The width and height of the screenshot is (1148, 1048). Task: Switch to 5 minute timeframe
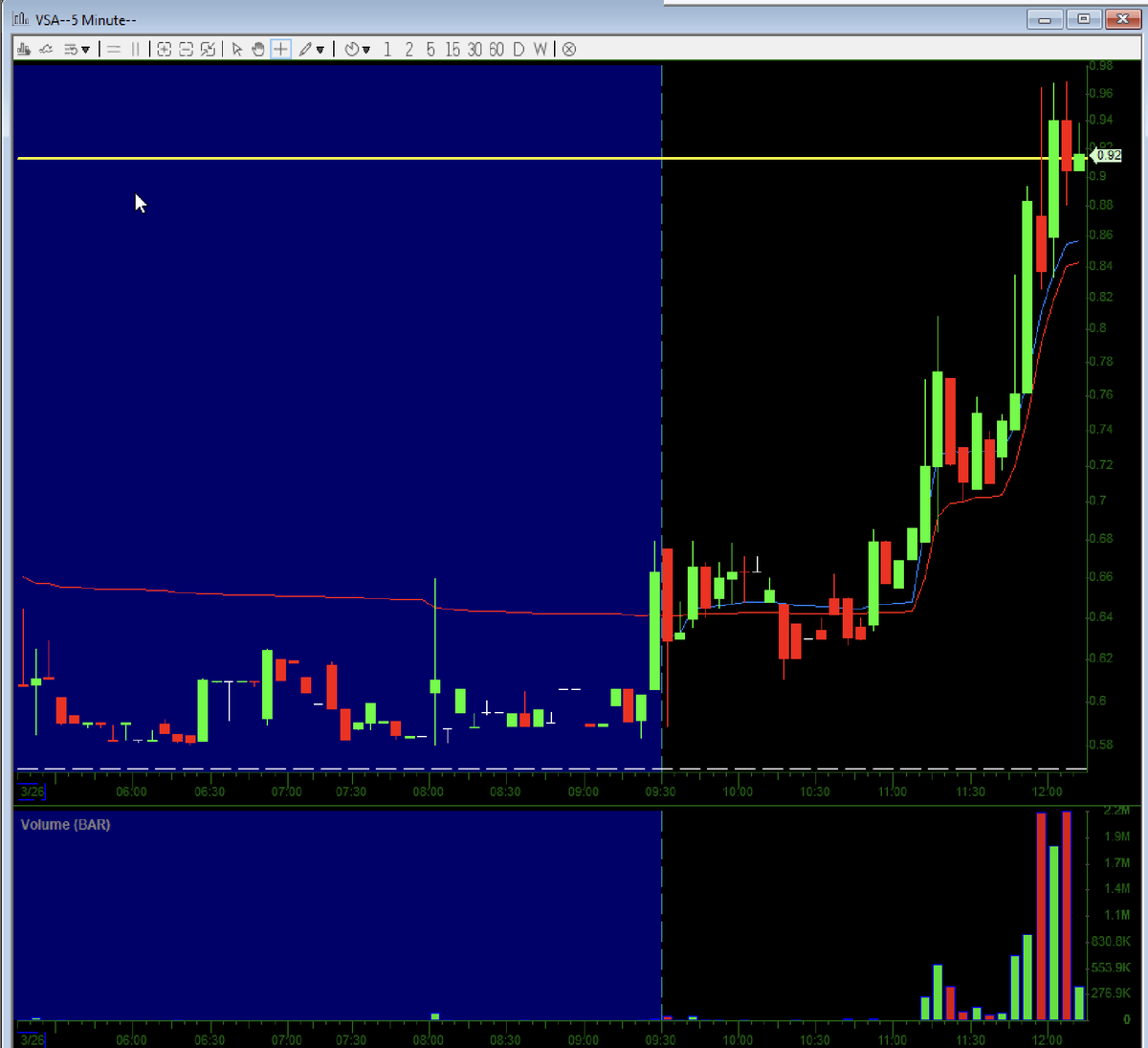click(430, 49)
